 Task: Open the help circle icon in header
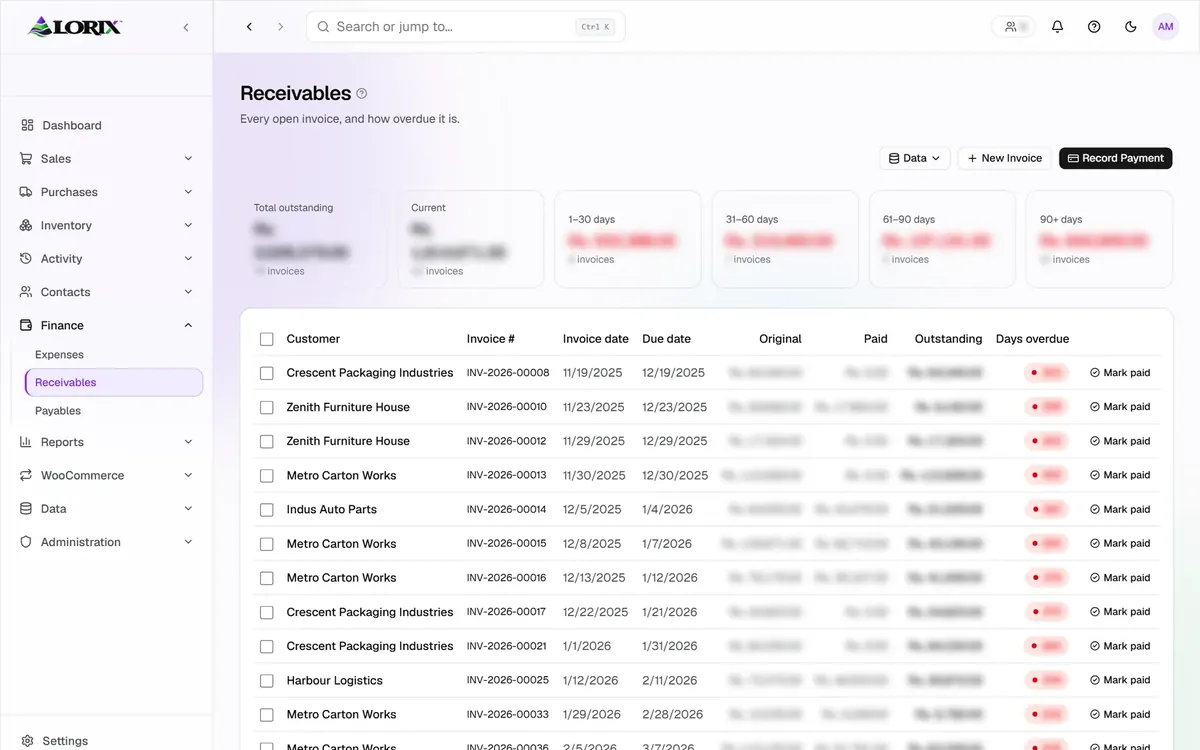[1094, 27]
